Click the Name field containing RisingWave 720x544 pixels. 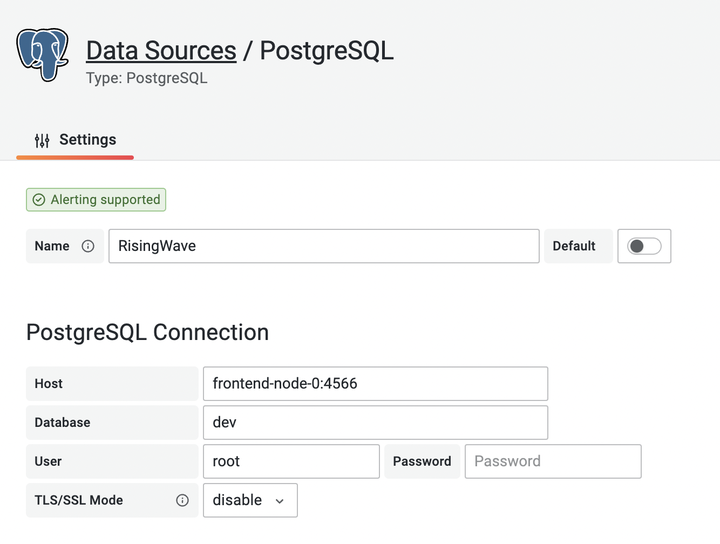point(323,246)
